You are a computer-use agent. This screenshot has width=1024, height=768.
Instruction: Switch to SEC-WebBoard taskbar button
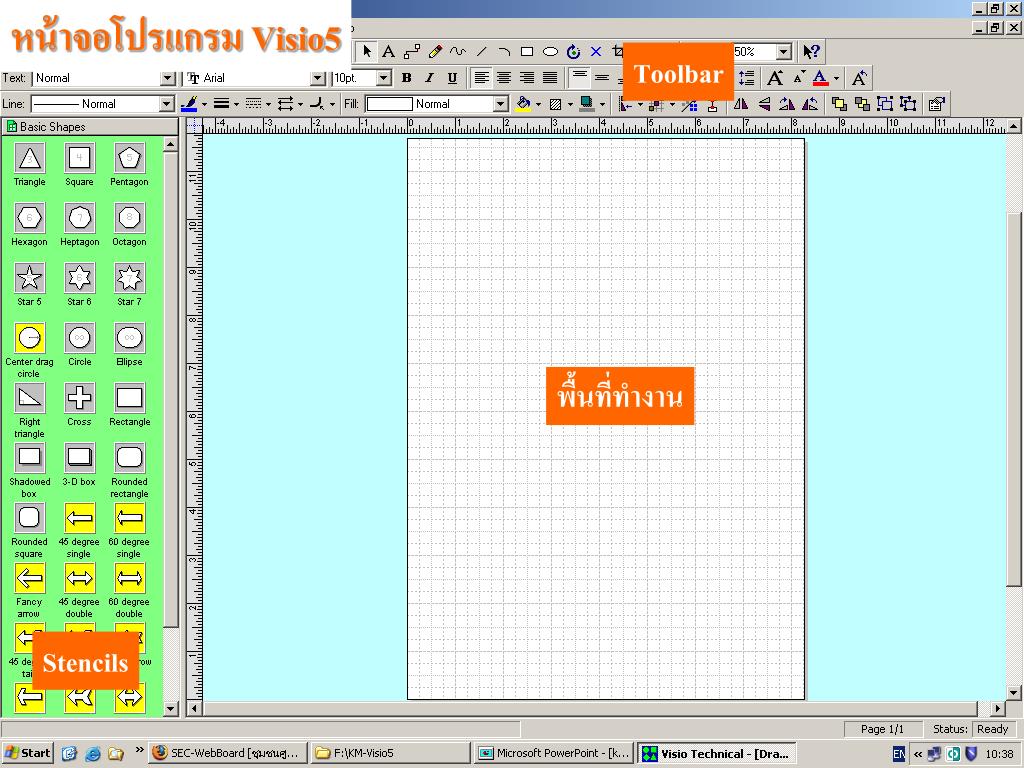(x=227, y=753)
